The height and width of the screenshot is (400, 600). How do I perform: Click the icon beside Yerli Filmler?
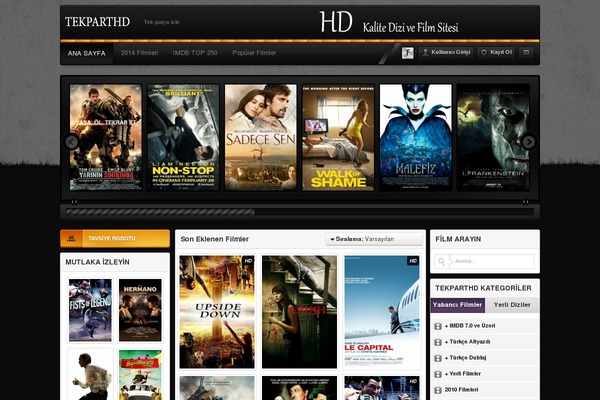click(438, 374)
